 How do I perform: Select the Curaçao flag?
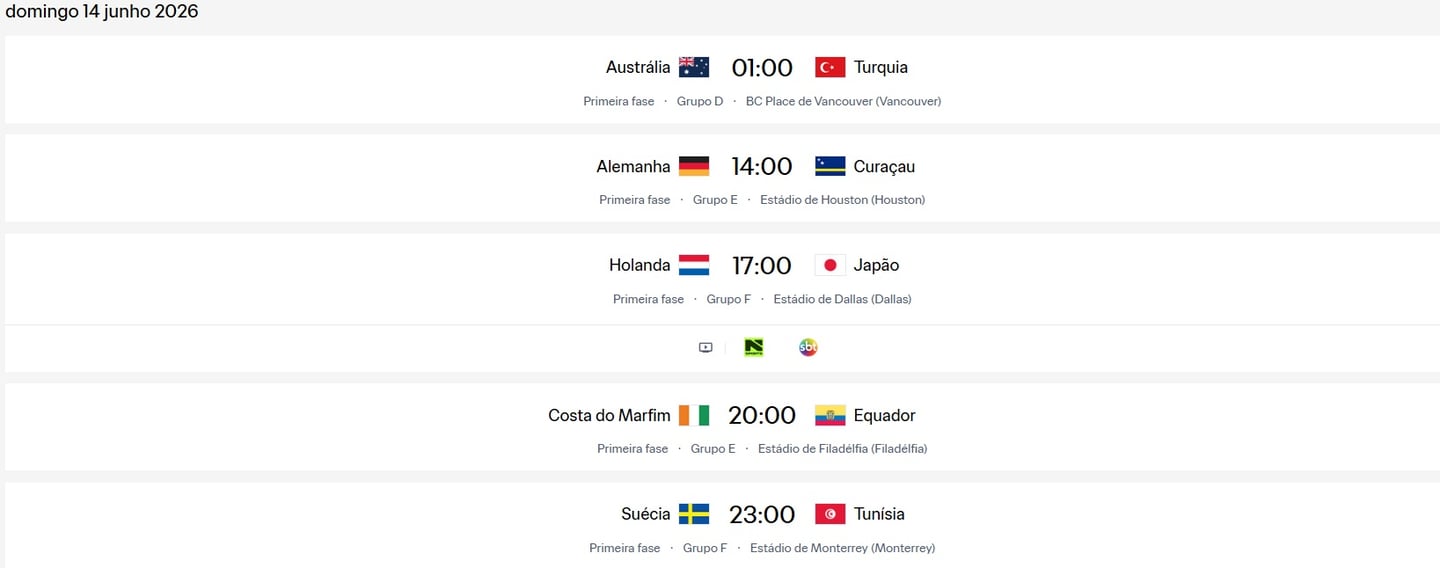pos(830,166)
